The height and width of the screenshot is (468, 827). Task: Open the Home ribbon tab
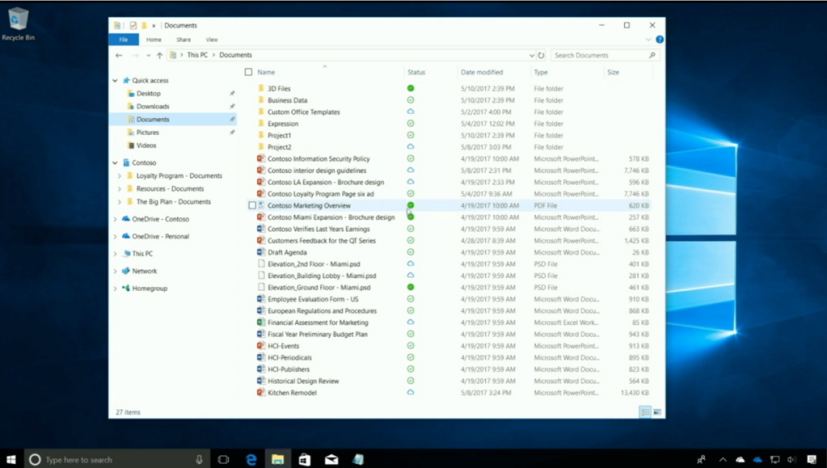pyautogui.click(x=153, y=40)
